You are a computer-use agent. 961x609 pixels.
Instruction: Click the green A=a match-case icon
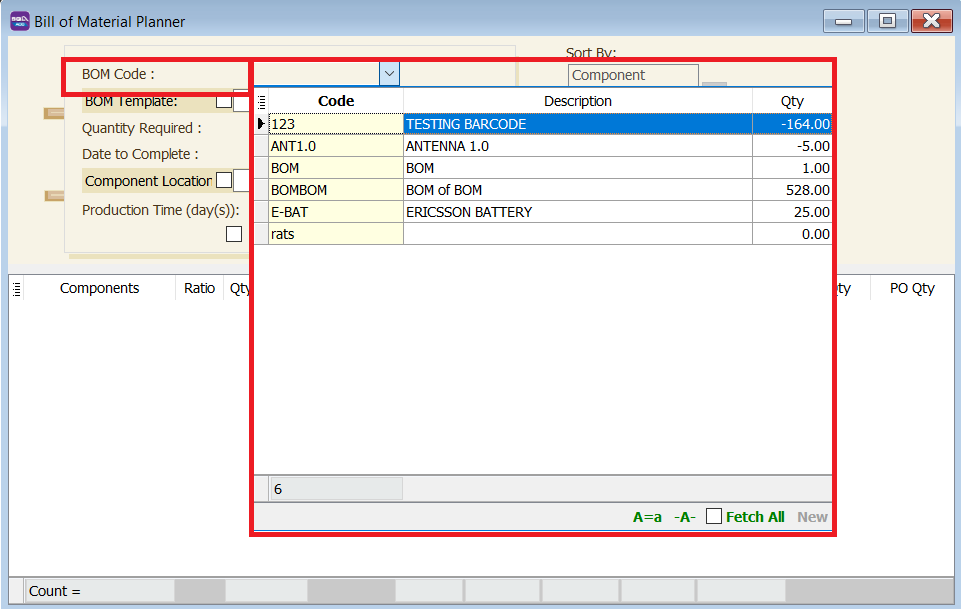coord(648,516)
